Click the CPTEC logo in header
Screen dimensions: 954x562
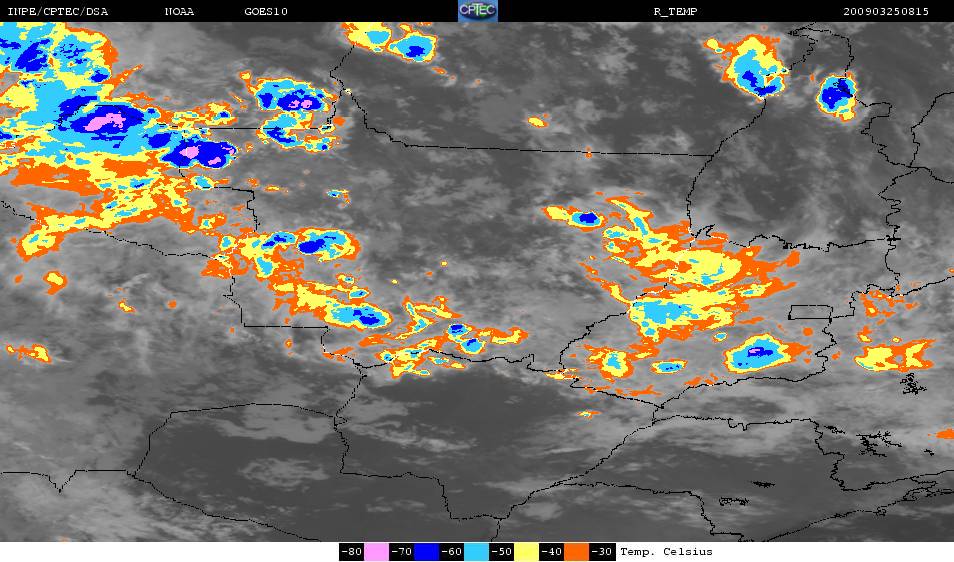coord(478,11)
